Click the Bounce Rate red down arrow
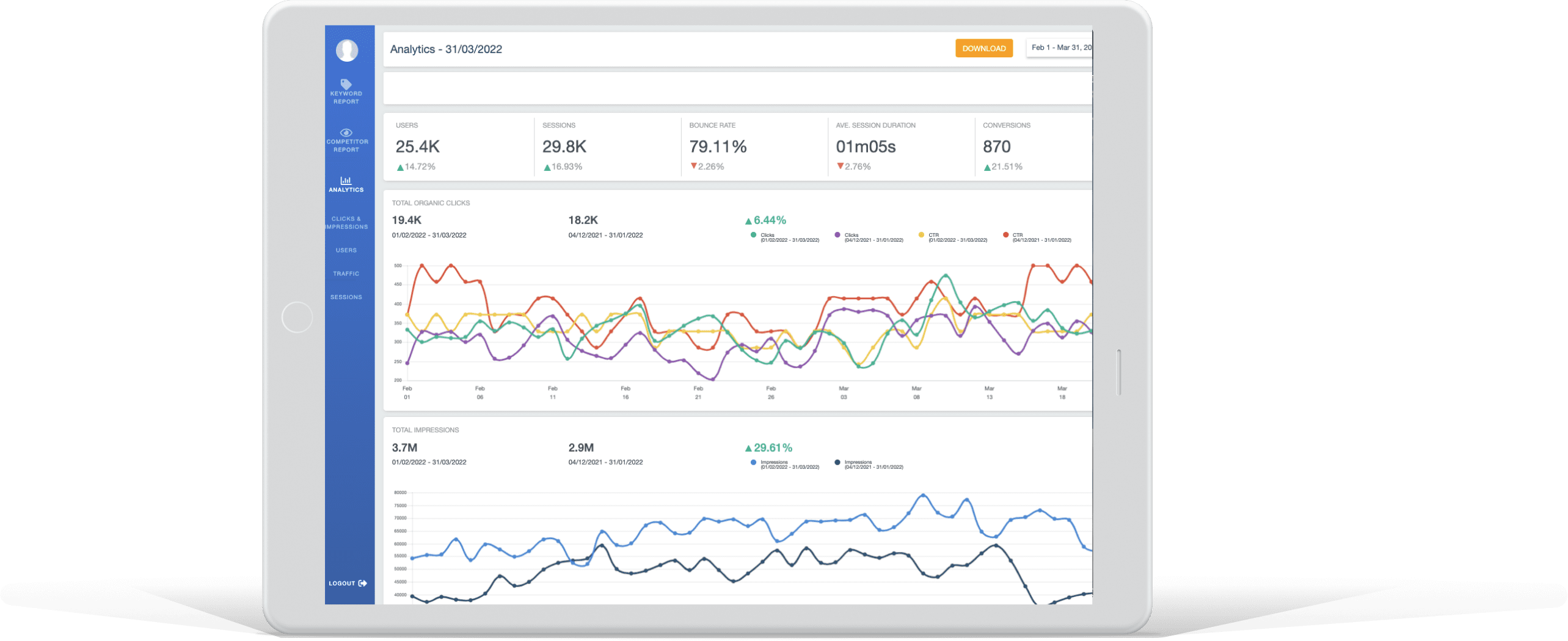Viewport: 1568px width, 641px height. pyautogui.click(x=693, y=166)
